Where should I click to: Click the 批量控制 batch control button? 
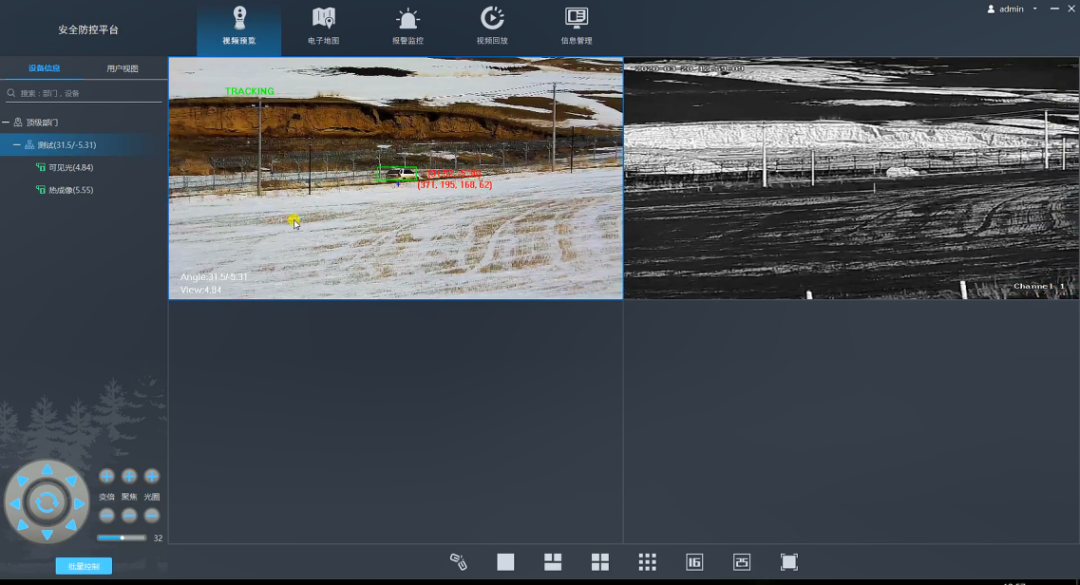point(83,567)
